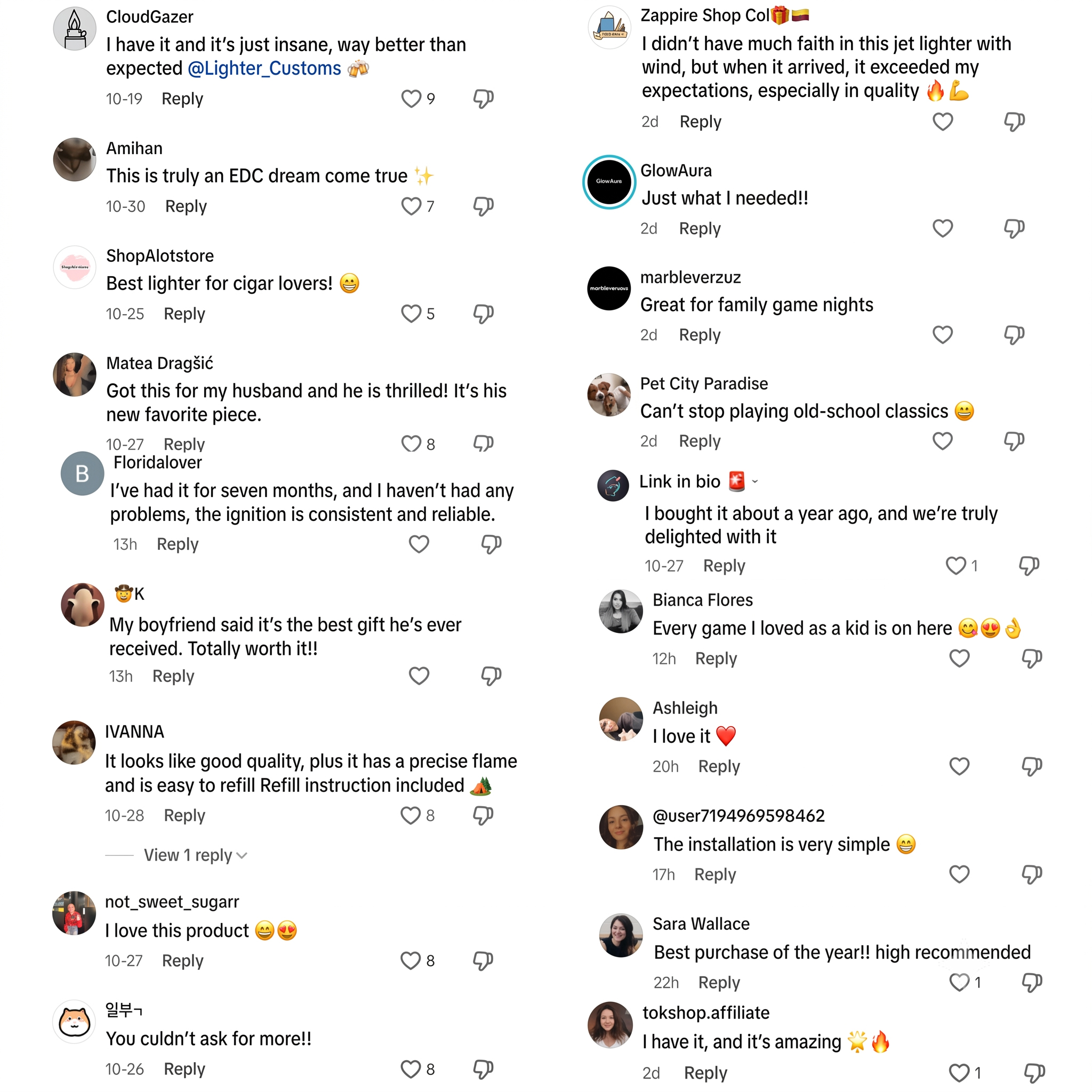1092x1092 pixels.
Task: Toggle like on Zappire Shop Col's comment
Action: pos(943,122)
